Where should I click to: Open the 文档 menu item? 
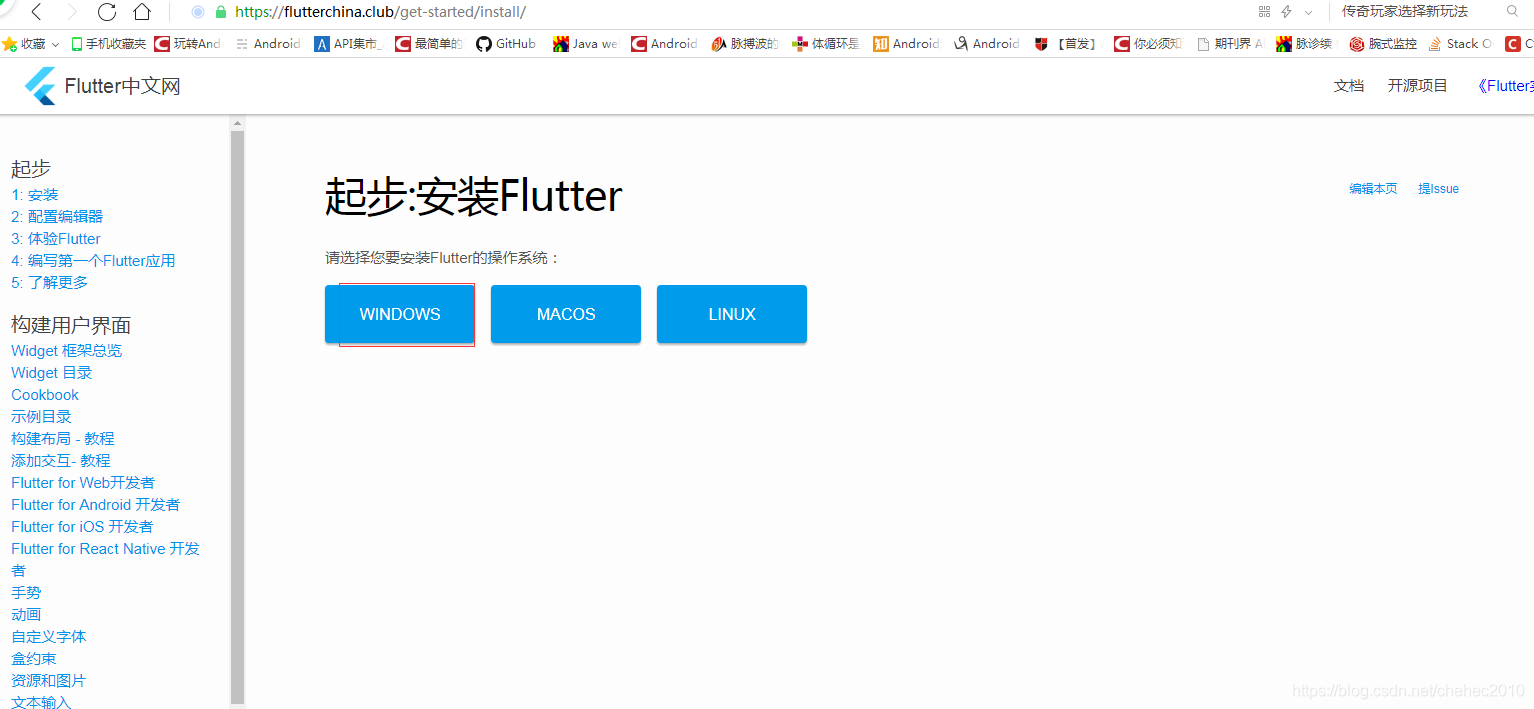click(1349, 85)
